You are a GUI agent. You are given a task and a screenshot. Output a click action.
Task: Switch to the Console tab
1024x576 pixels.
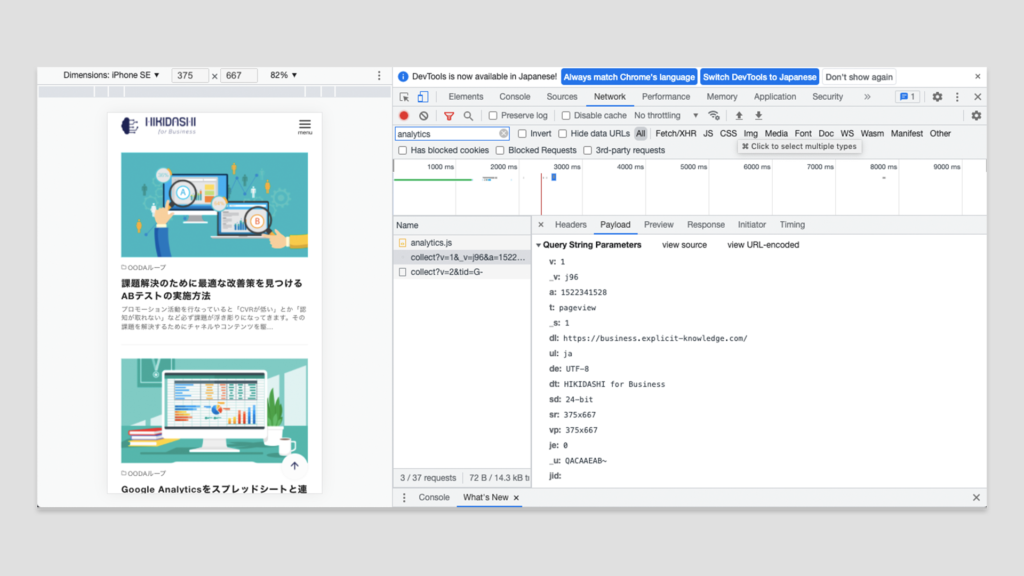click(x=514, y=97)
